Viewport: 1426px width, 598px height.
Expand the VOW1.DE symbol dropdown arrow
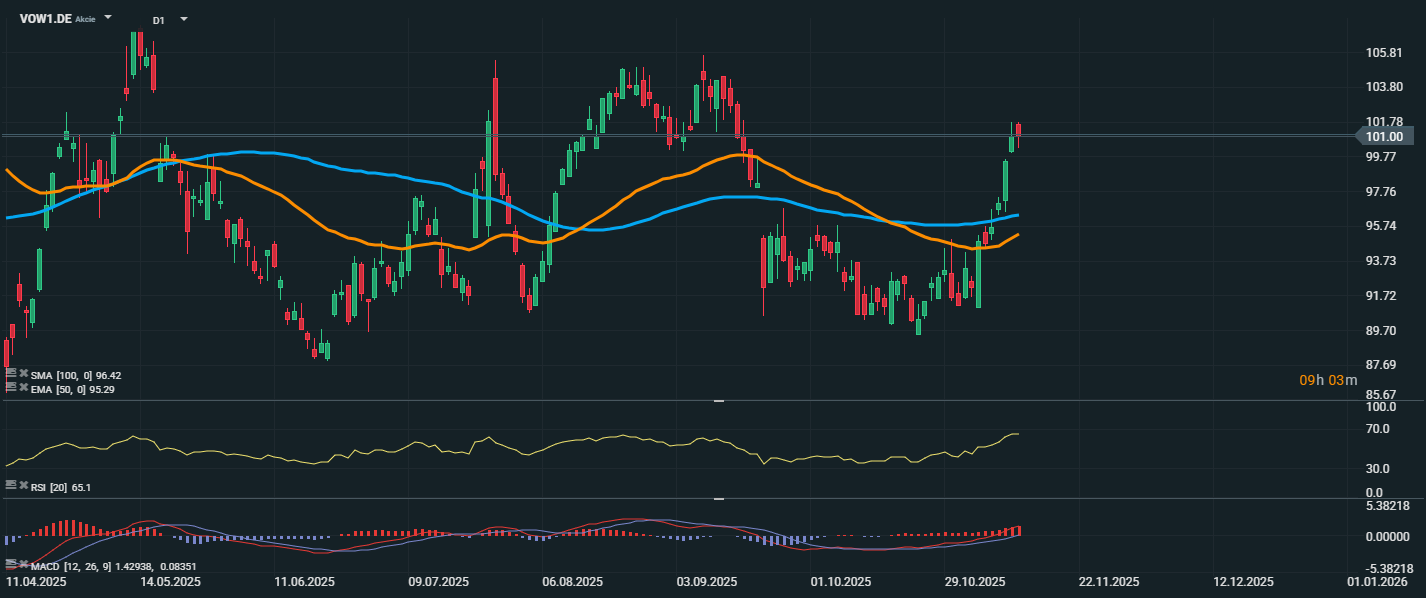(x=108, y=19)
